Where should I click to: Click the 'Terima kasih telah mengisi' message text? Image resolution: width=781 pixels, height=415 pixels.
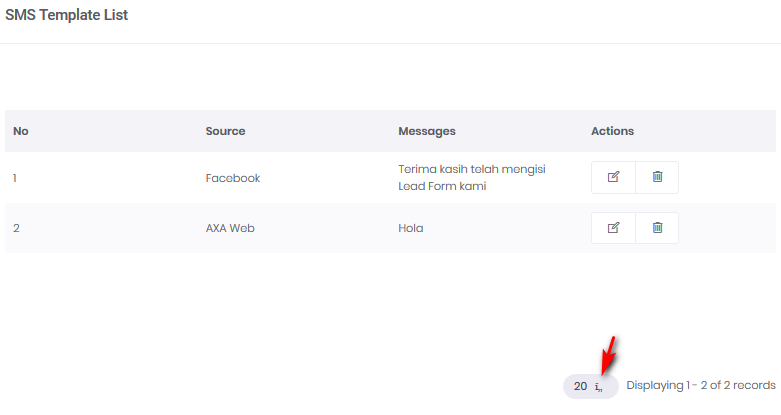tap(472, 169)
